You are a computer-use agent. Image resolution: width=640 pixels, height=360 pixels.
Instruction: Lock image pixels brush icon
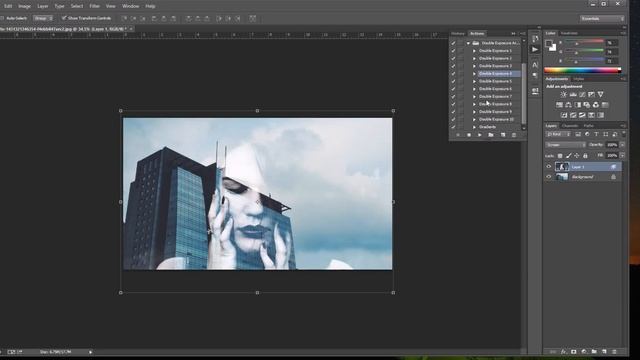point(569,156)
